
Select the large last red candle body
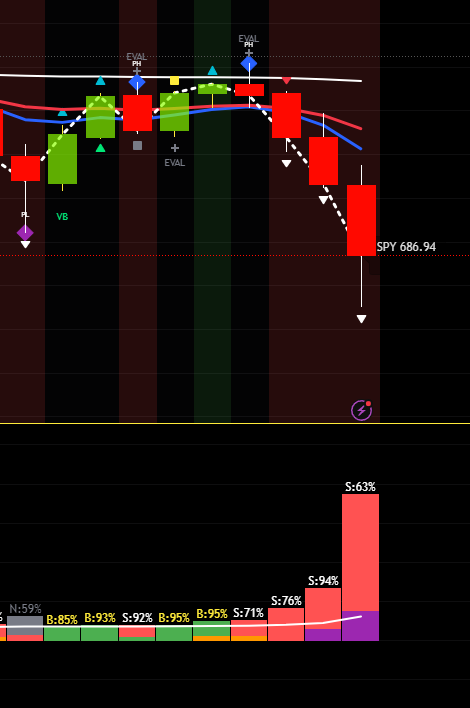pyautogui.click(x=361, y=220)
